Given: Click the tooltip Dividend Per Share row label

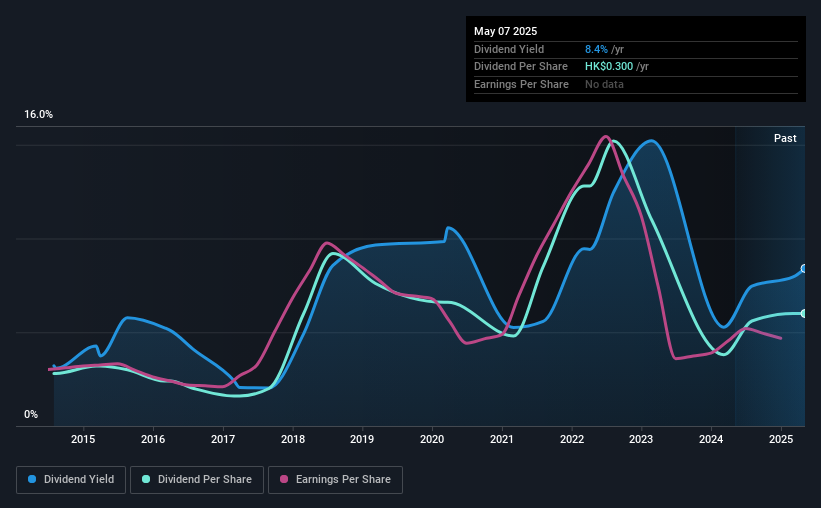Looking at the screenshot, I should coord(520,67).
